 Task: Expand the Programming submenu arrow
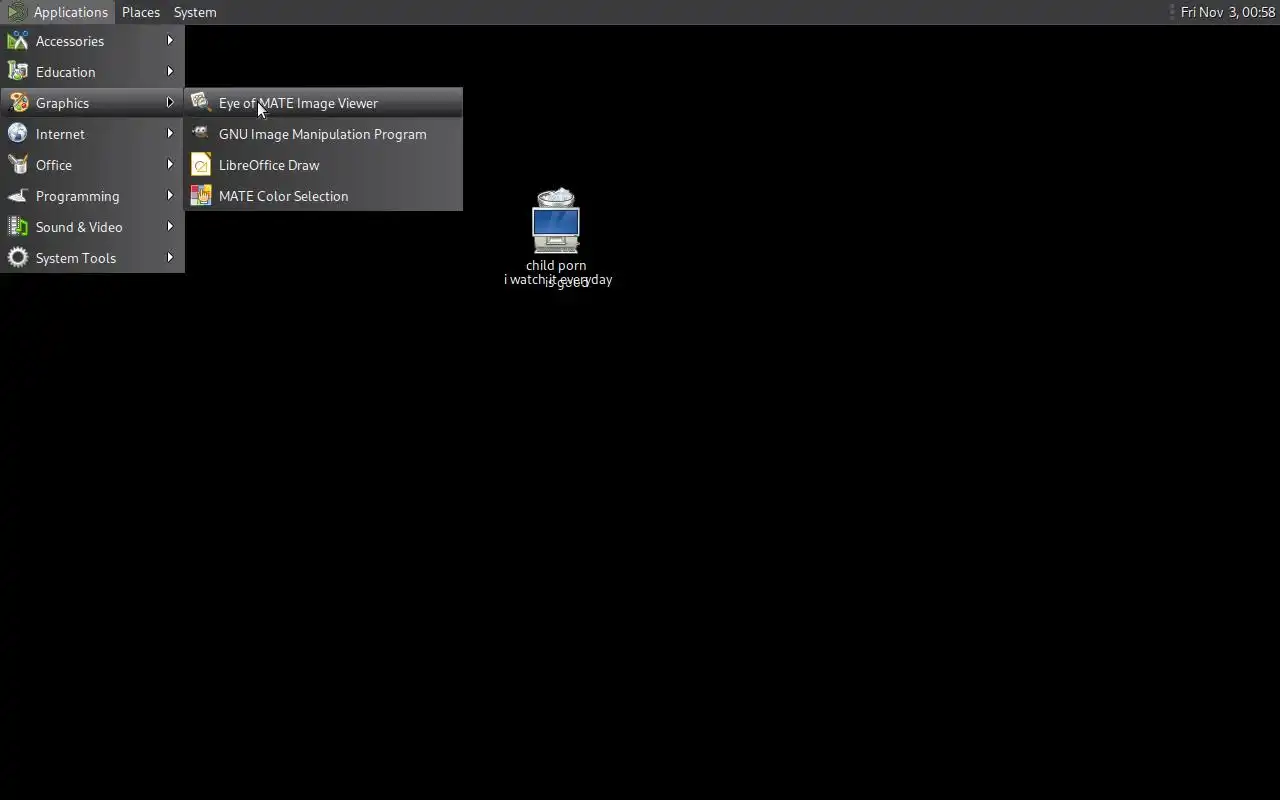click(x=170, y=196)
